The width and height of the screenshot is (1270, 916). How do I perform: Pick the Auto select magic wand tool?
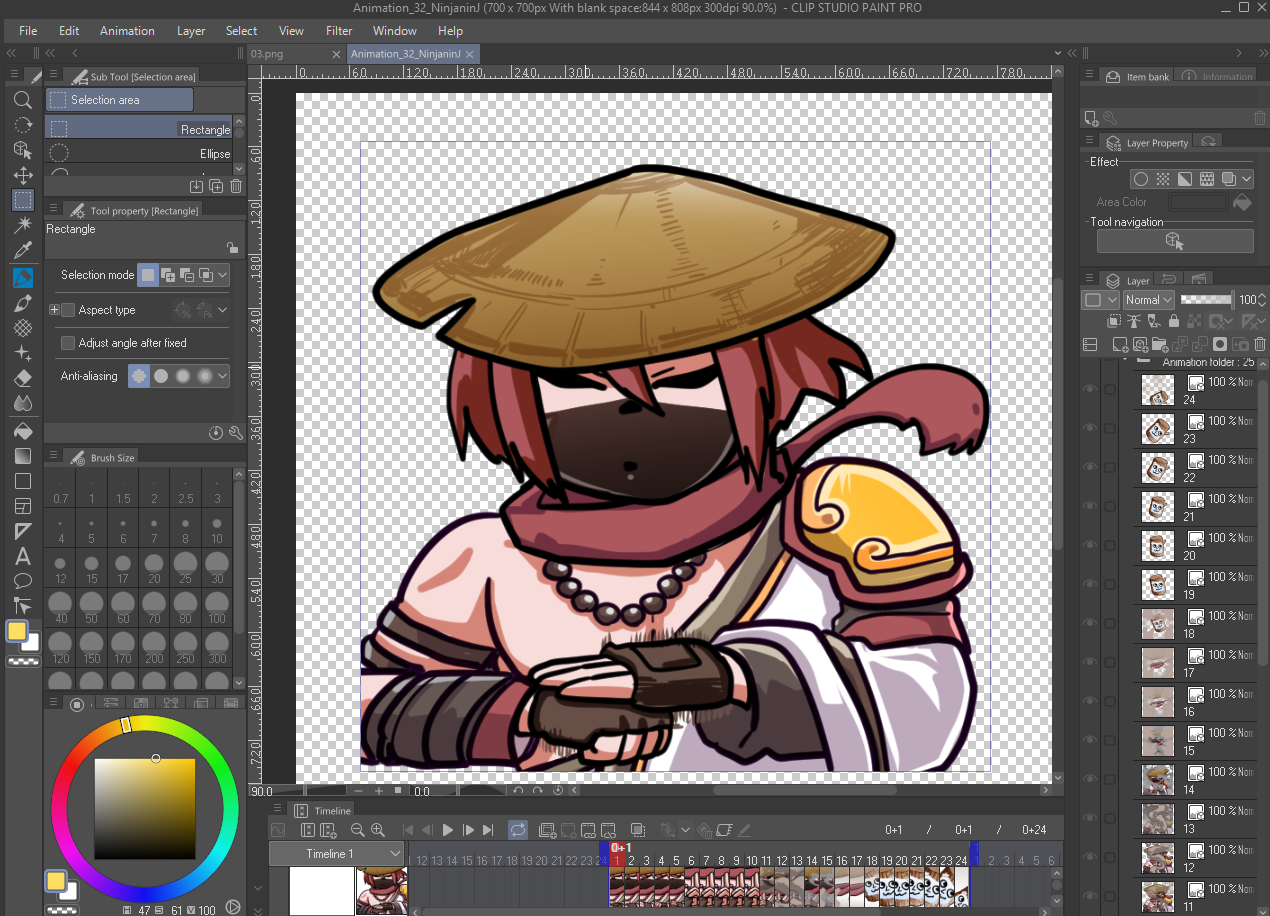coord(22,225)
